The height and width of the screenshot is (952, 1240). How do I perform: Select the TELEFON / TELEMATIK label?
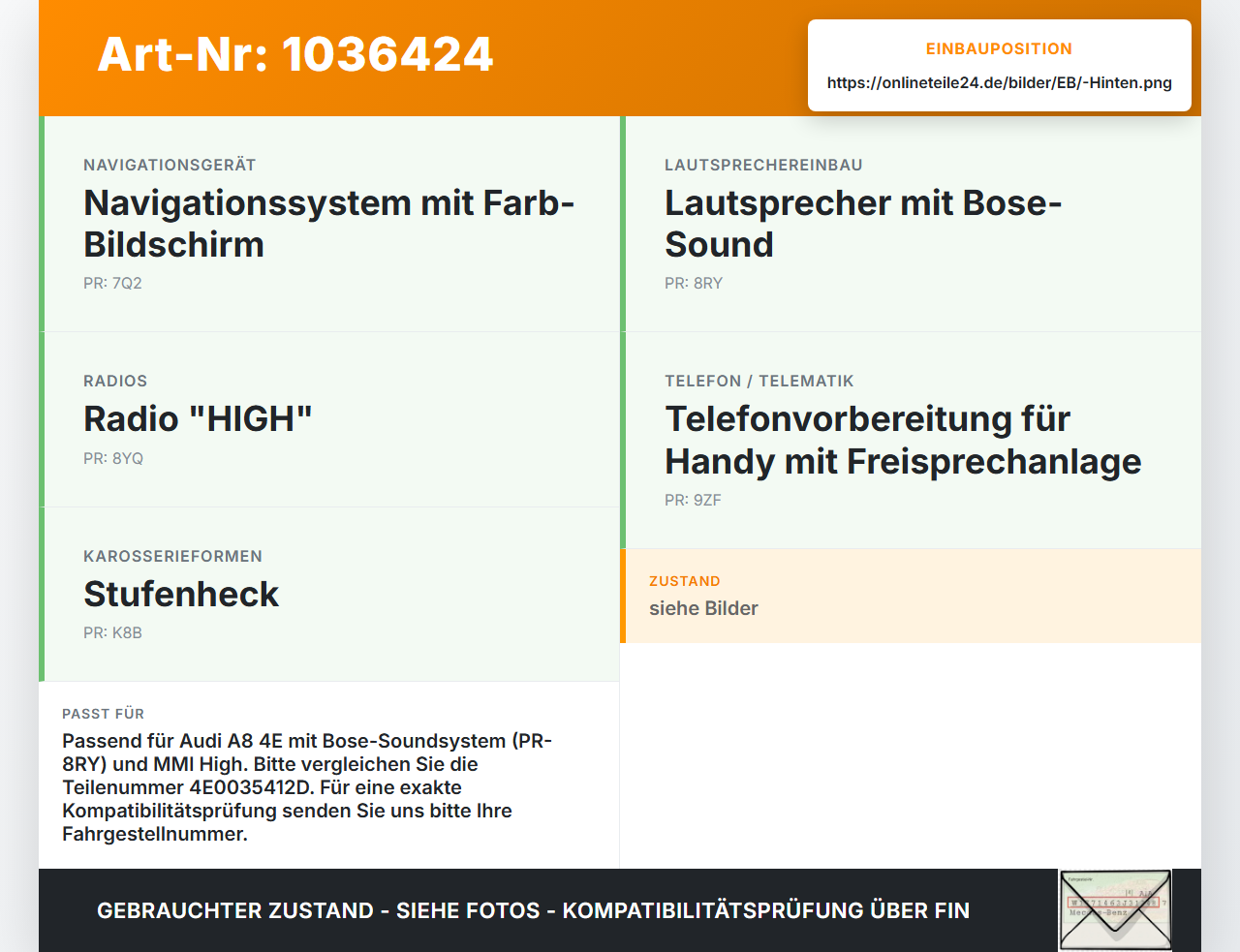(x=759, y=381)
